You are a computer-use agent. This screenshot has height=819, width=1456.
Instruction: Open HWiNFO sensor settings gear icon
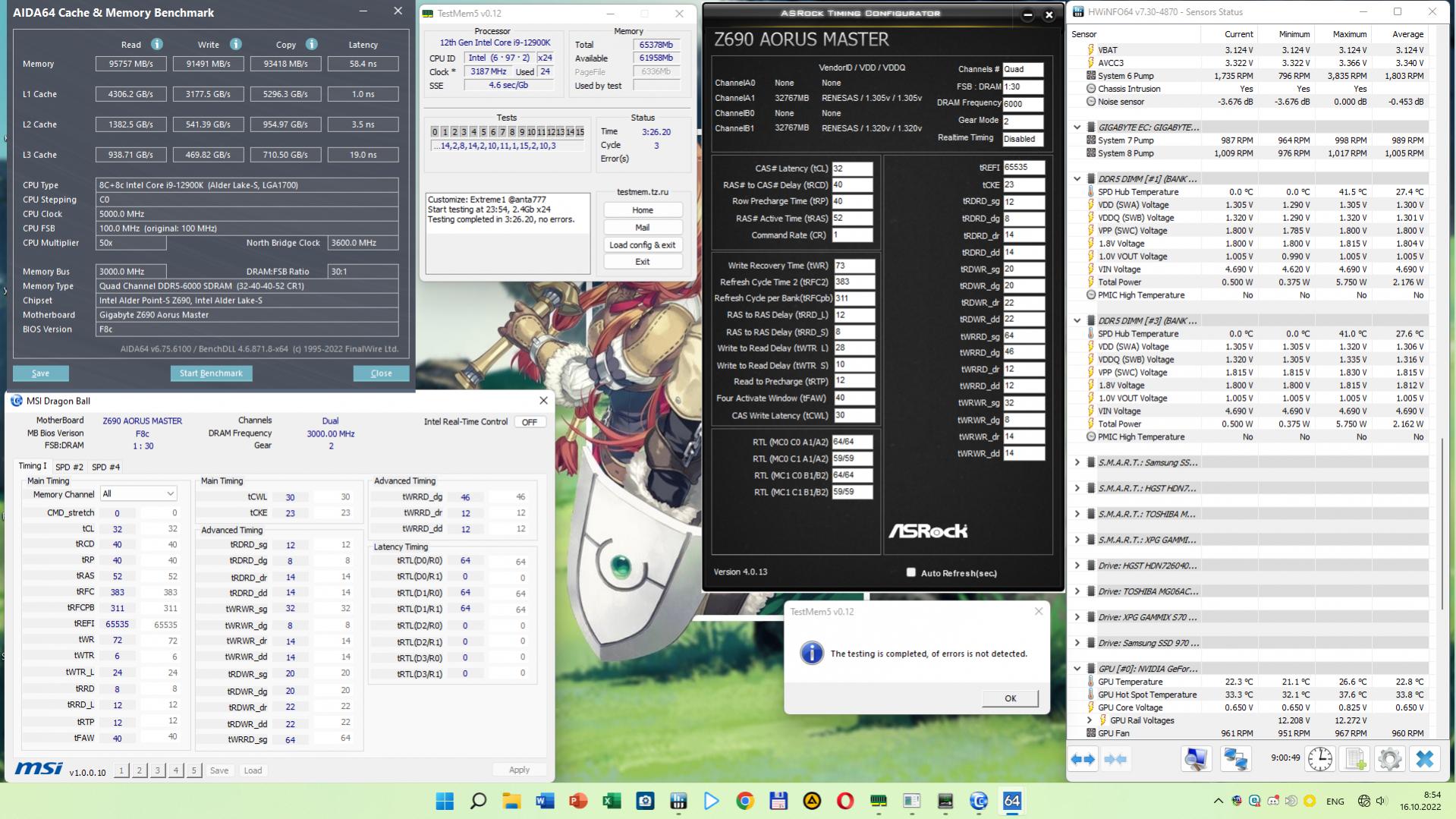pyautogui.click(x=1389, y=759)
